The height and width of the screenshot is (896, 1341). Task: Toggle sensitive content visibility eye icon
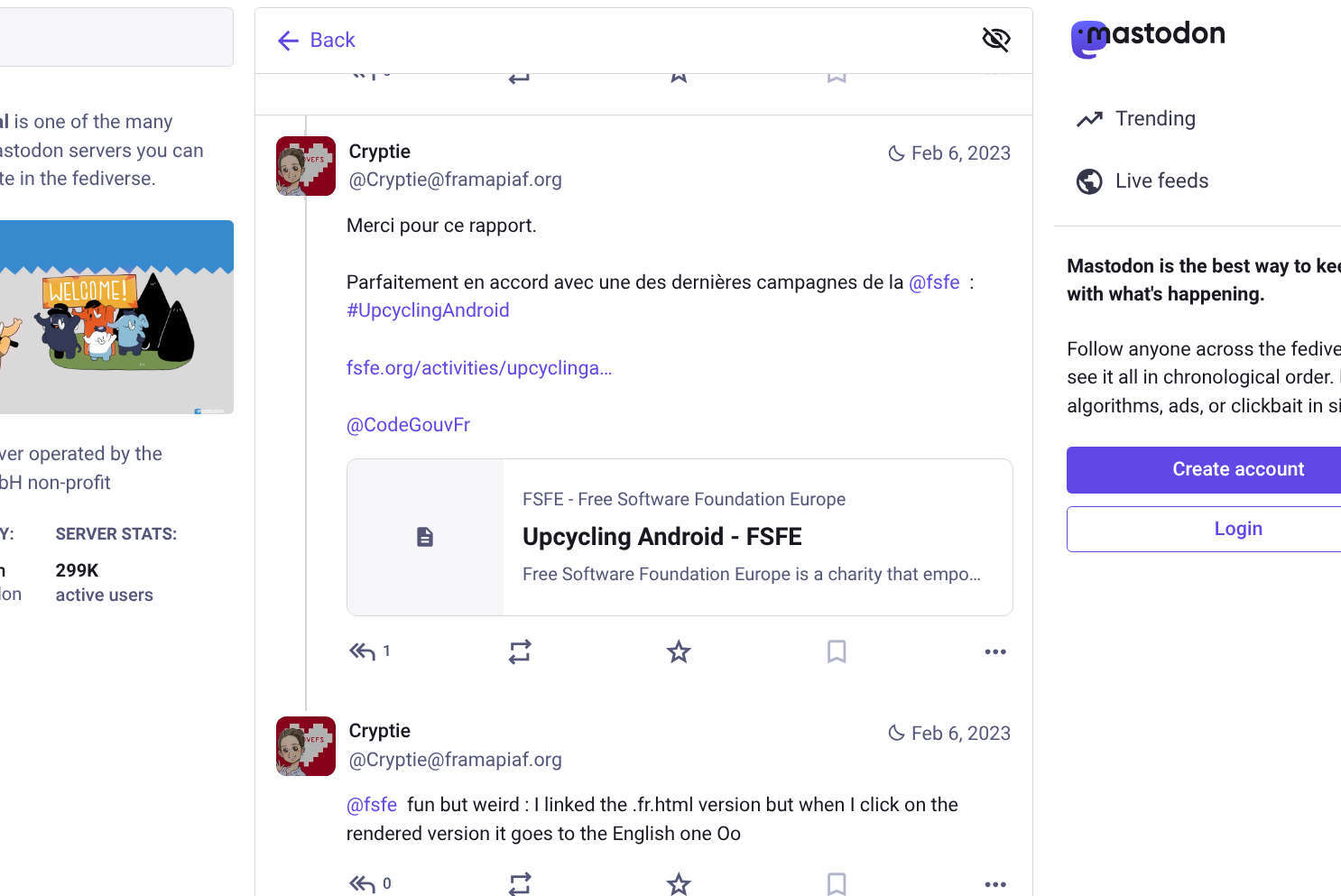click(995, 40)
